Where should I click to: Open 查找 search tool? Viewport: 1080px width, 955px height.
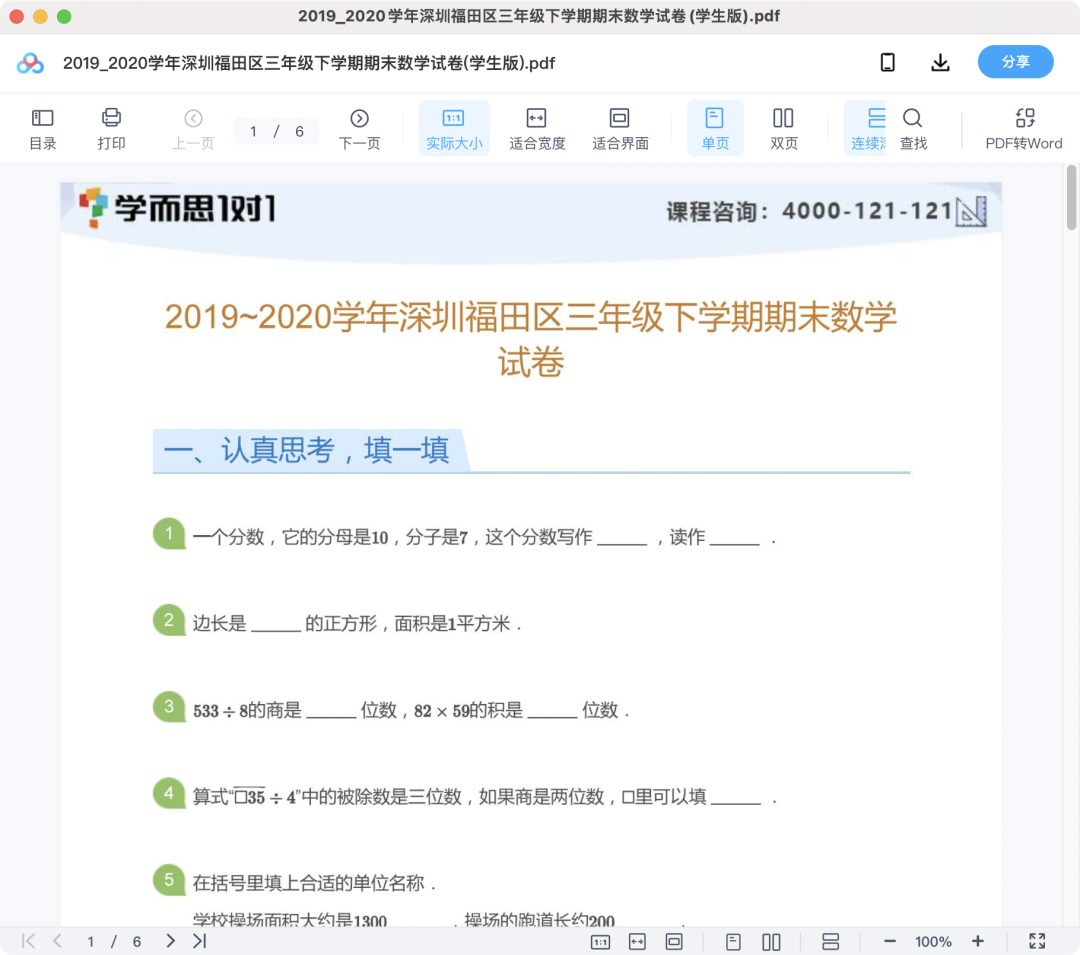(913, 129)
